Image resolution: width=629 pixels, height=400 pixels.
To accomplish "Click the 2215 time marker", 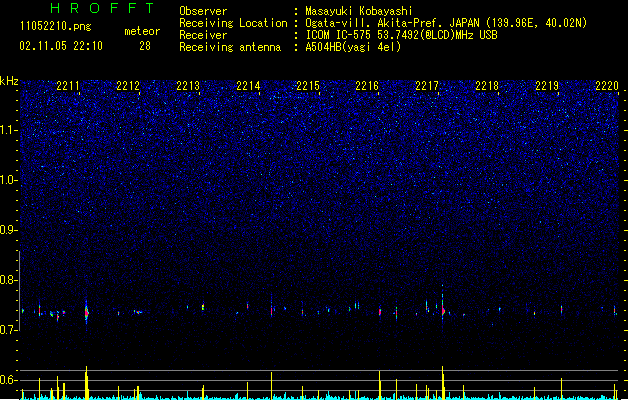I will pyautogui.click(x=308, y=85).
